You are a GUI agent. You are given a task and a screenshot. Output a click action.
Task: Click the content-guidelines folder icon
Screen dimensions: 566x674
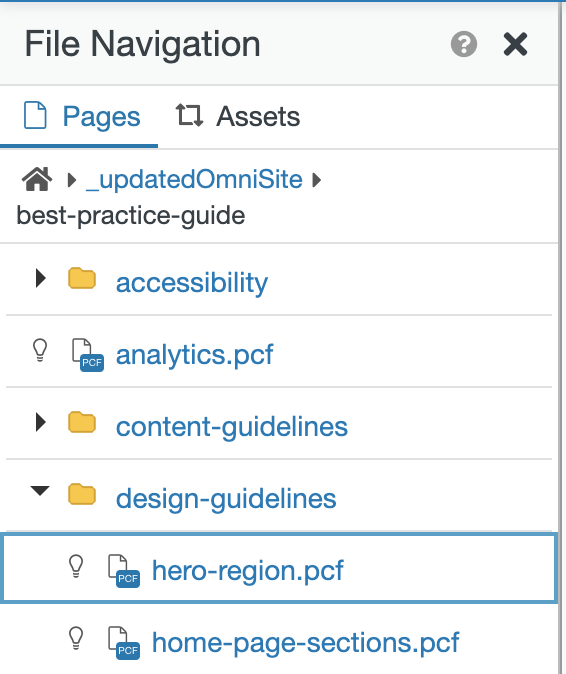[82, 422]
